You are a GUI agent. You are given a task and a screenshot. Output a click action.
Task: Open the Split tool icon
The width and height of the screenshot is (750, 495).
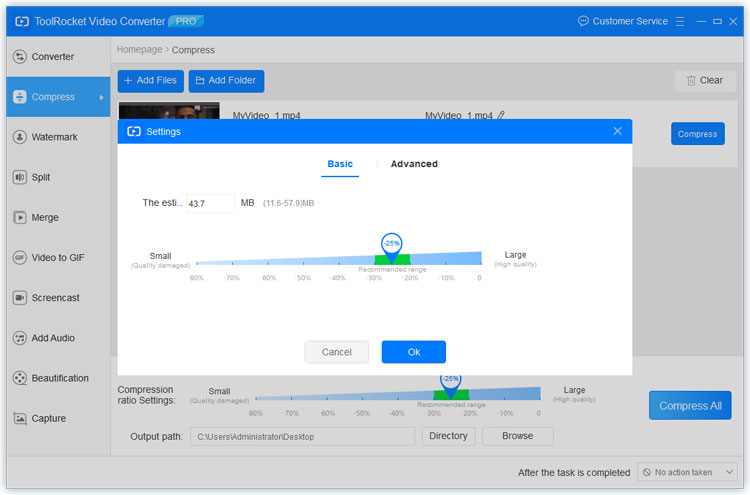pyautogui.click(x=20, y=177)
